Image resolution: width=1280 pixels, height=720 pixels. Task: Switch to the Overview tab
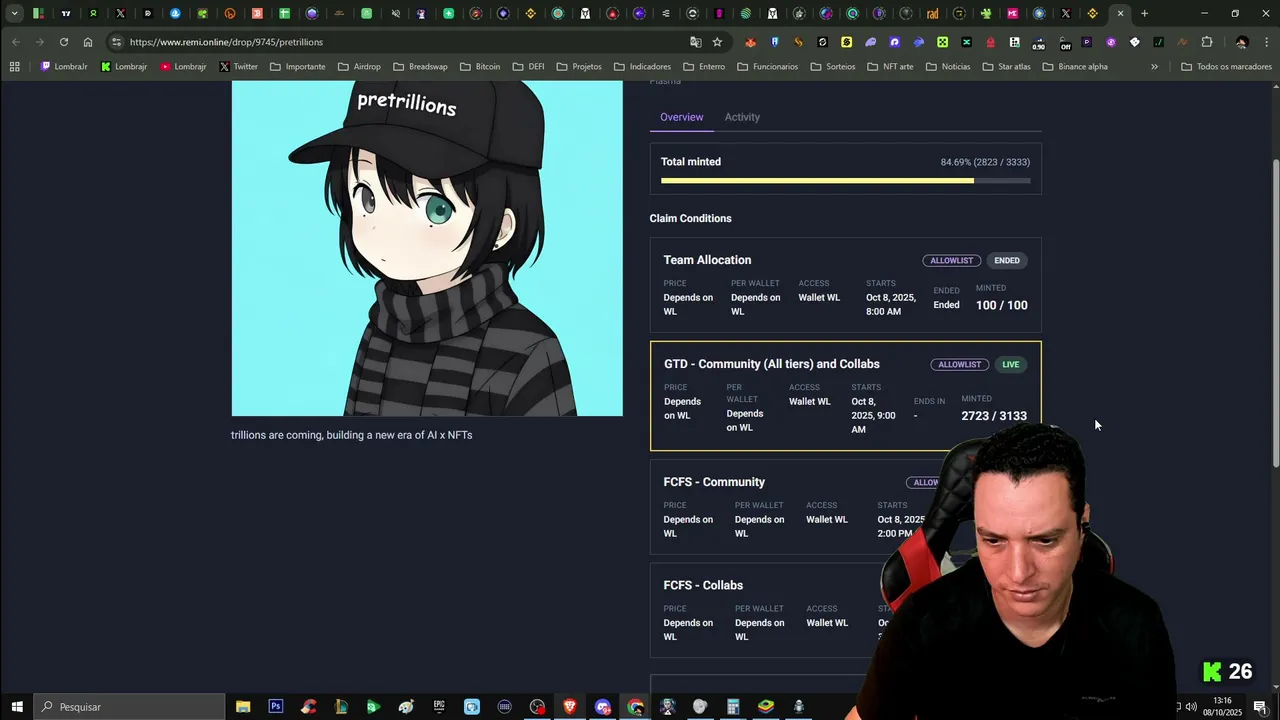[x=681, y=117]
